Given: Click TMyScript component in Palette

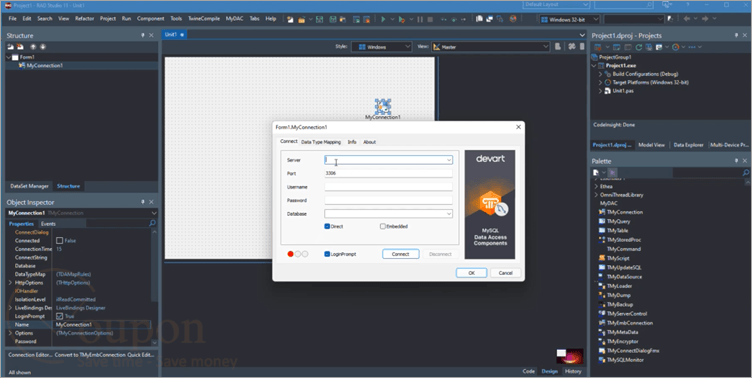Looking at the screenshot, I should 614,258.
